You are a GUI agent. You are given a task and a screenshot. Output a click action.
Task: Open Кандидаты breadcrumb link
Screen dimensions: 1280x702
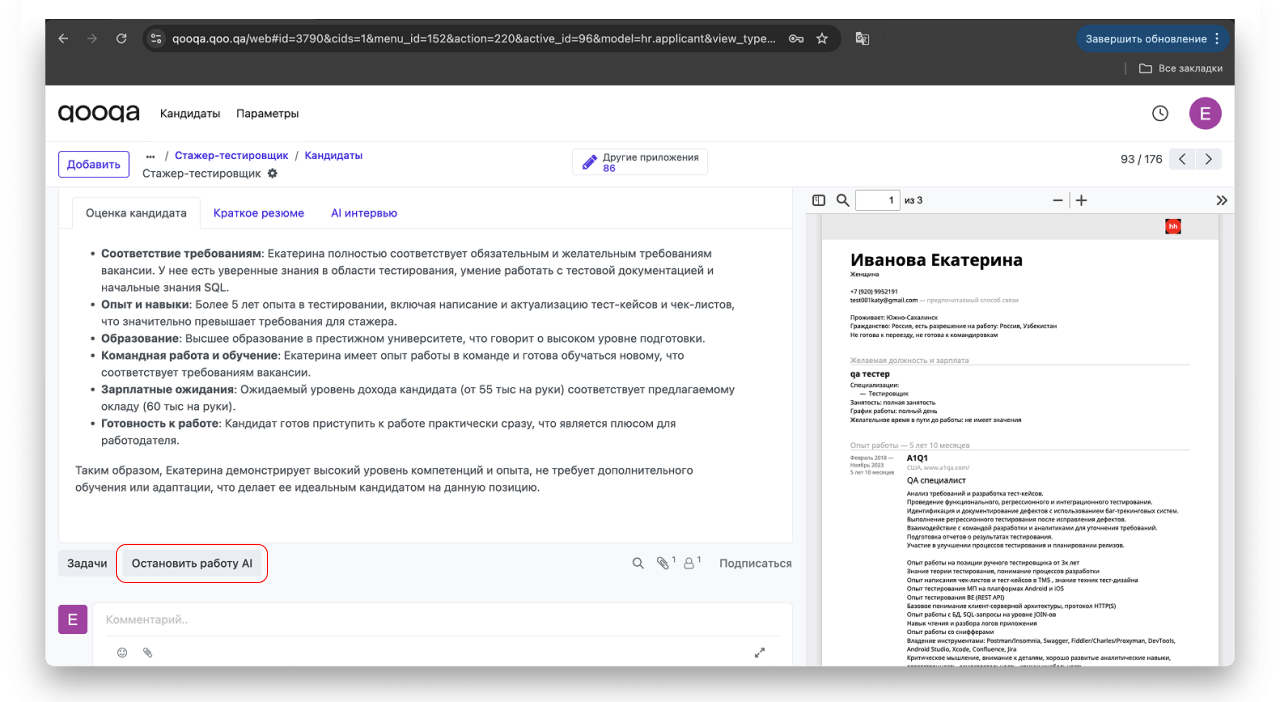[x=334, y=156]
